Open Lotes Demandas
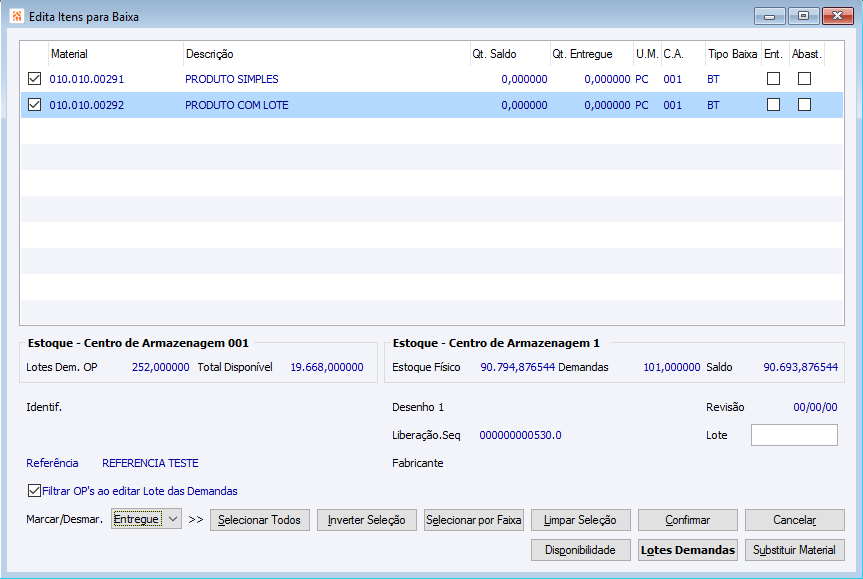The image size is (863, 579). point(687,550)
